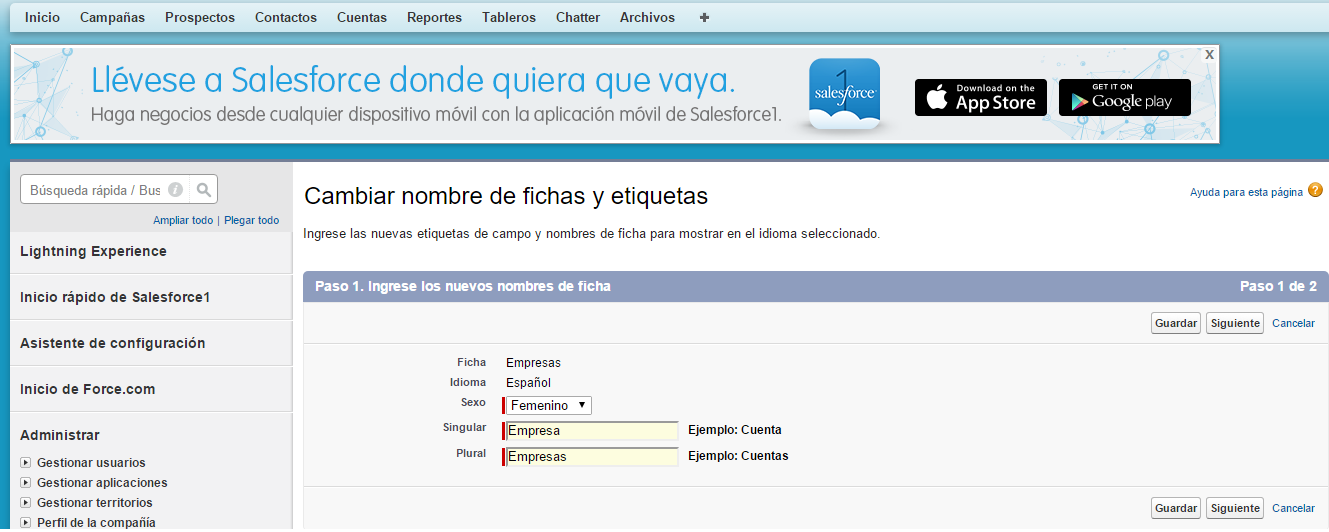Open the Chatter tab
The image size is (1329, 532).
[x=578, y=17]
